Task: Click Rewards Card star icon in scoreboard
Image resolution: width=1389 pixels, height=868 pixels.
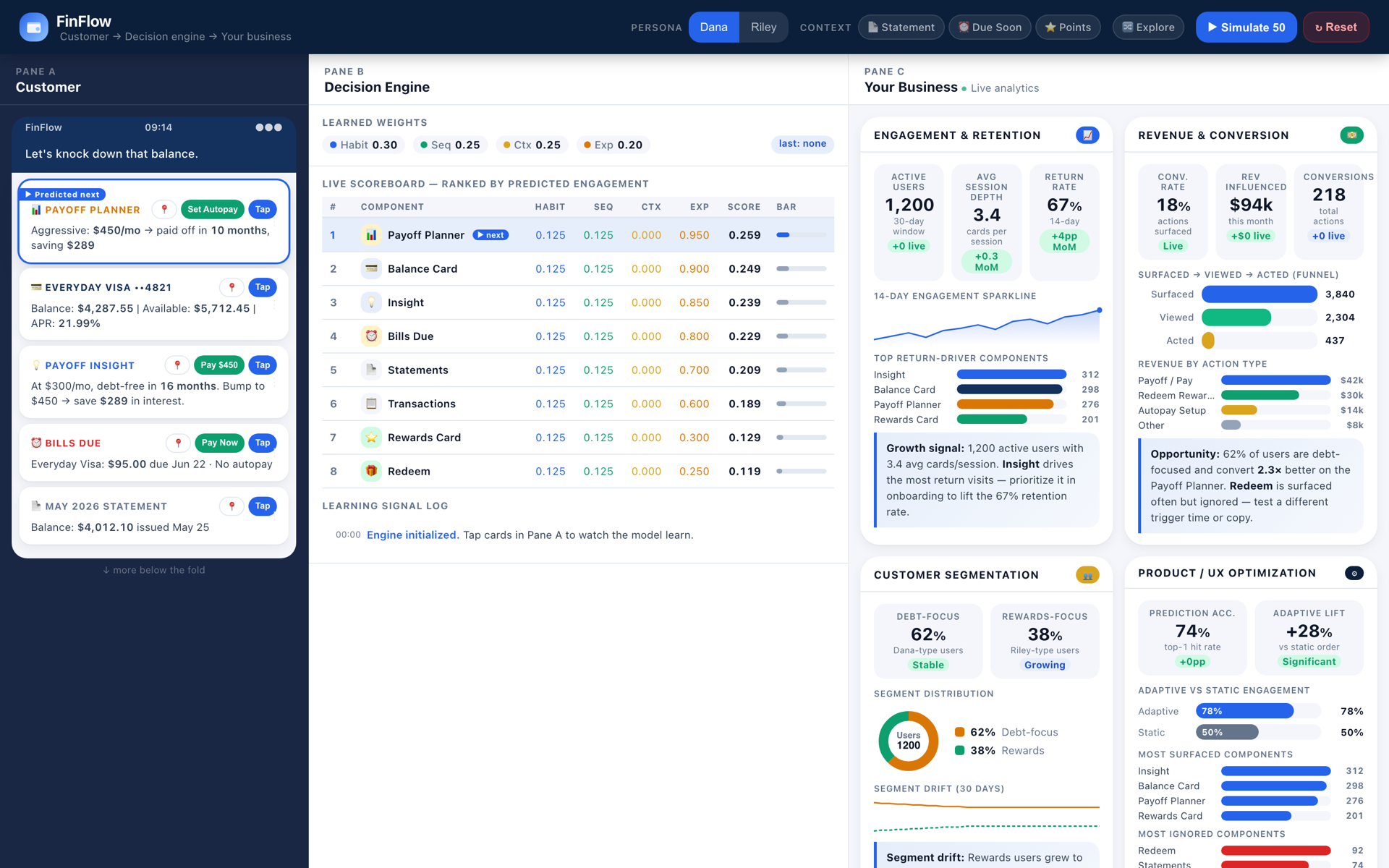Action: 371,438
